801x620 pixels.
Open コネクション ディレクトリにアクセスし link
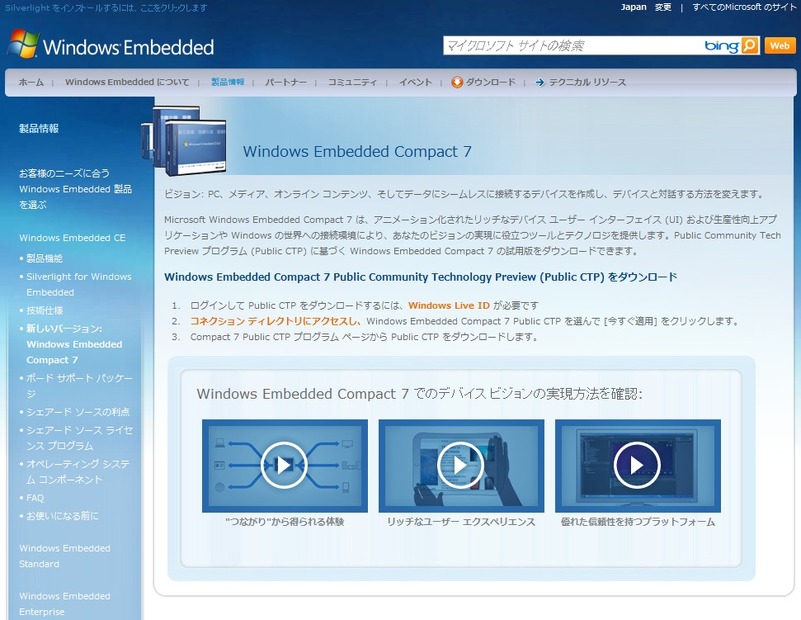click(x=276, y=321)
